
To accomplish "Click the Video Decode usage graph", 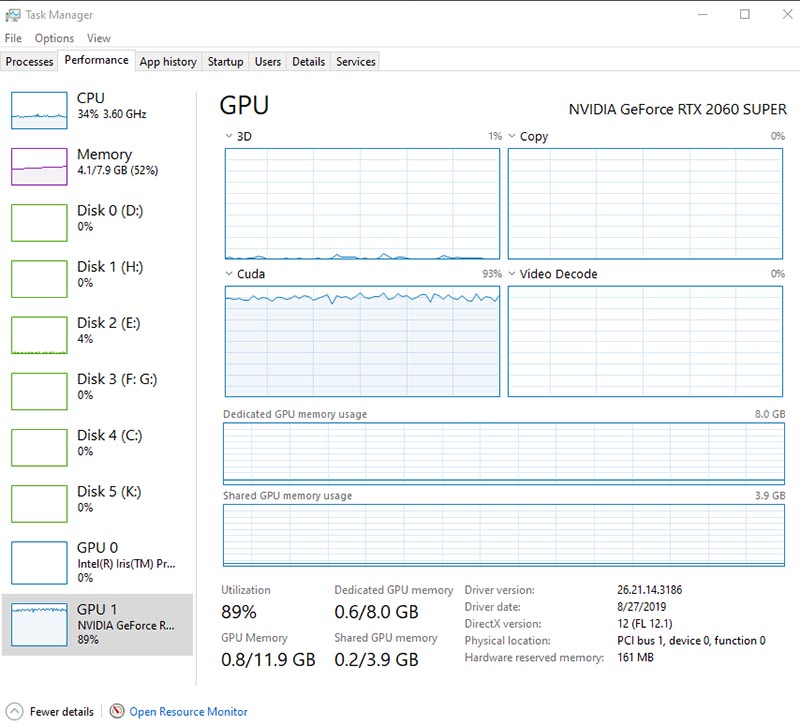I will click(x=645, y=341).
